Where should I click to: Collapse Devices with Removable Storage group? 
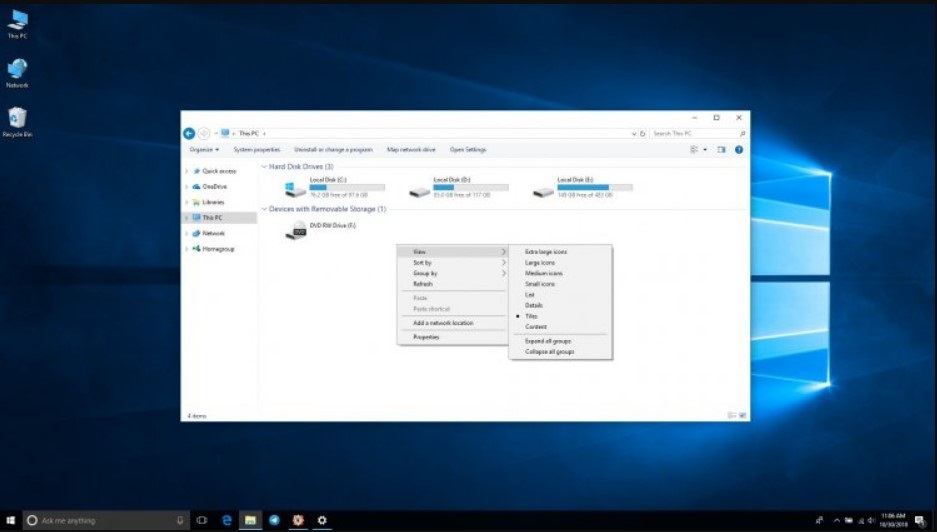point(264,209)
